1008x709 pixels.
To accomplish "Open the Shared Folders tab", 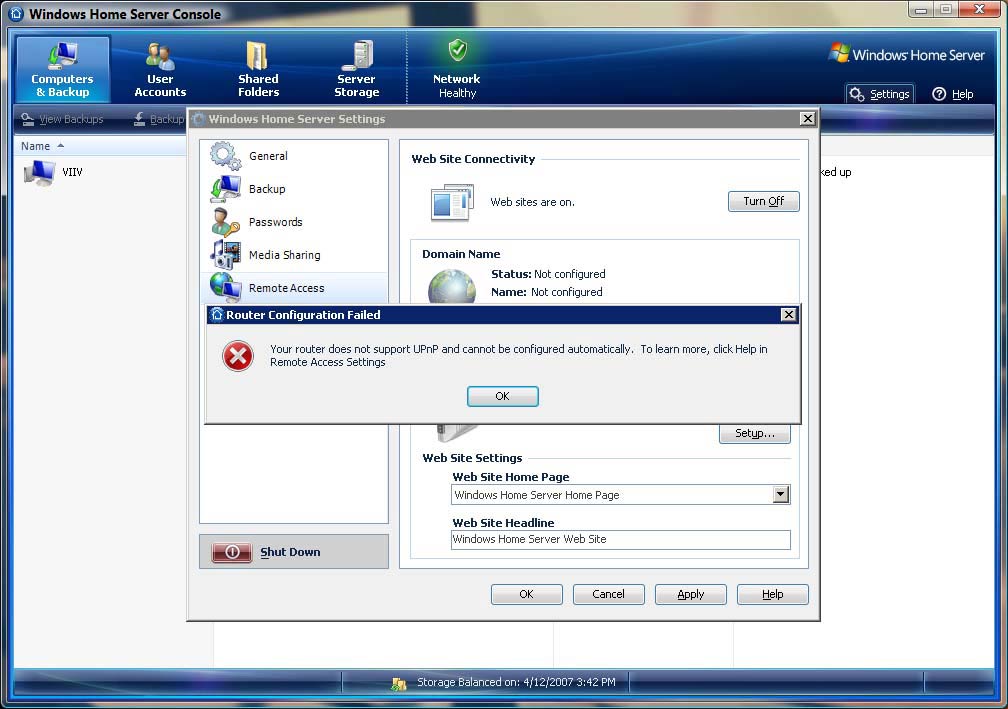I will [258, 70].
